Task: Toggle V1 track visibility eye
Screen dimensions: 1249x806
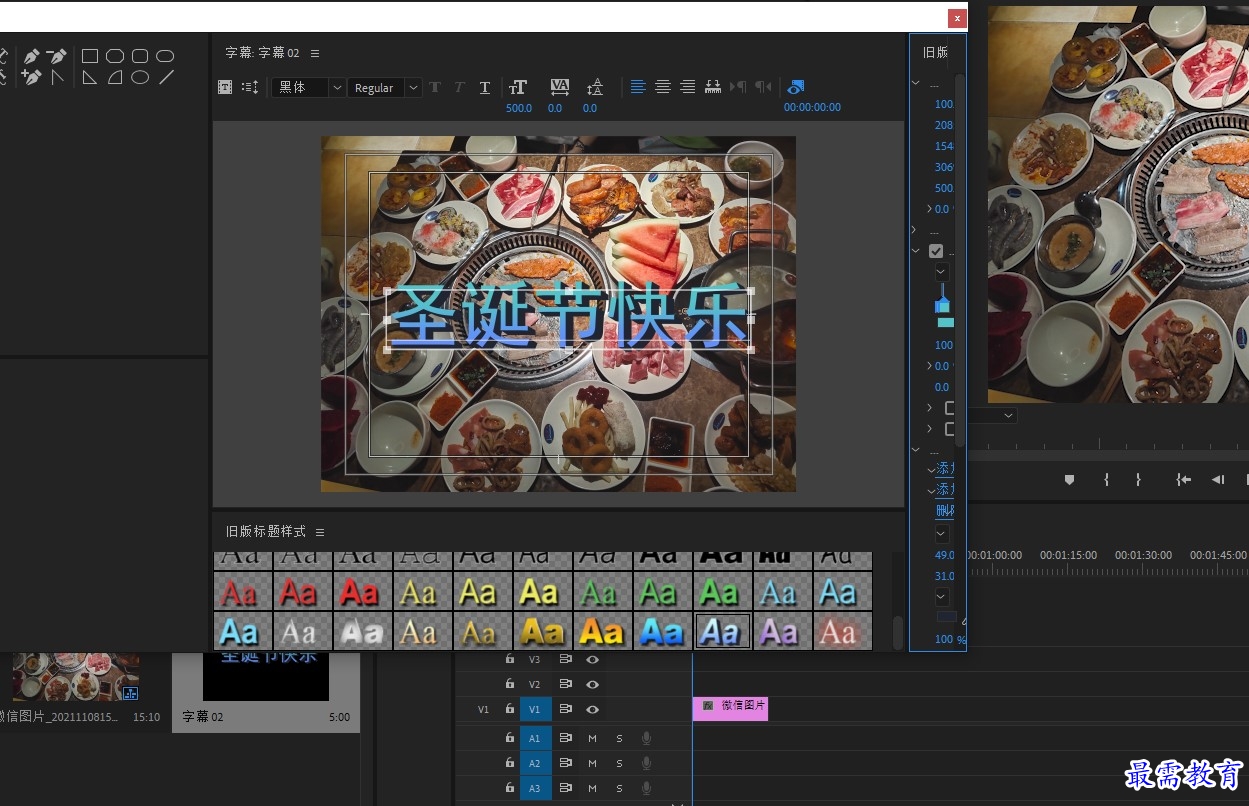Action: pos(592,709)
